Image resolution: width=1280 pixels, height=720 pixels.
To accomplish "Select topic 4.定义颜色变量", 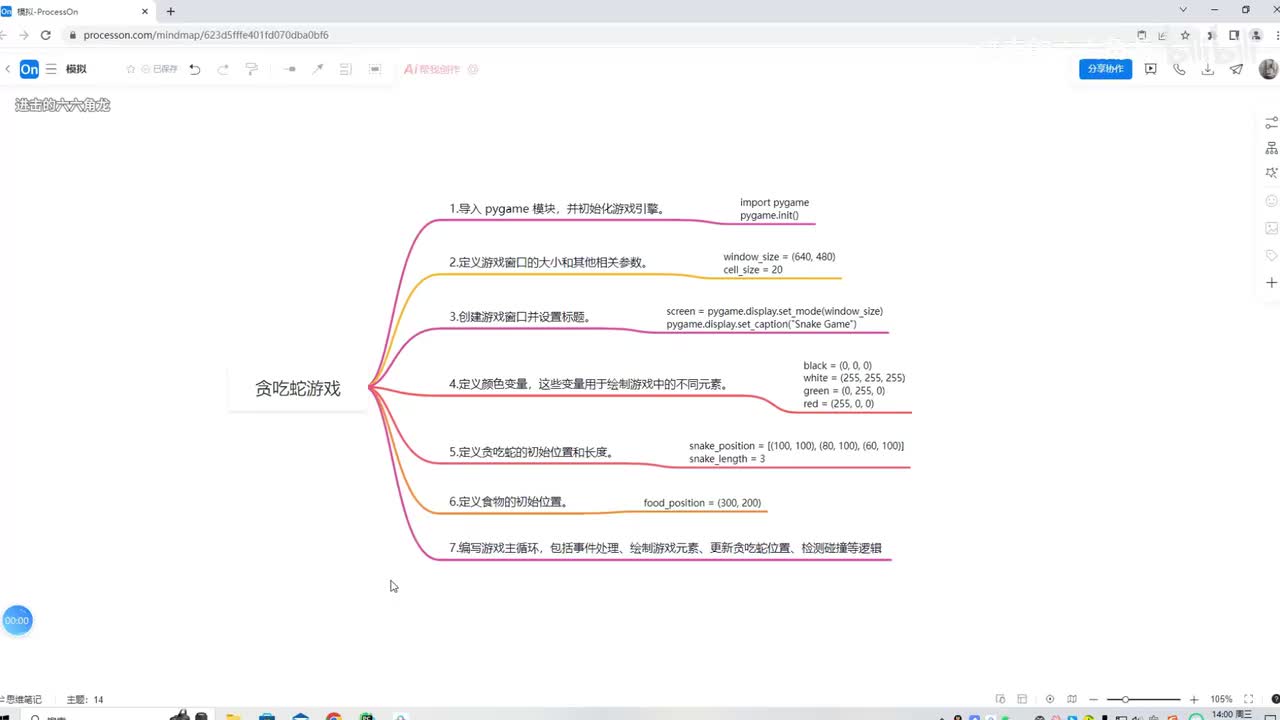I will click(588, 384).
